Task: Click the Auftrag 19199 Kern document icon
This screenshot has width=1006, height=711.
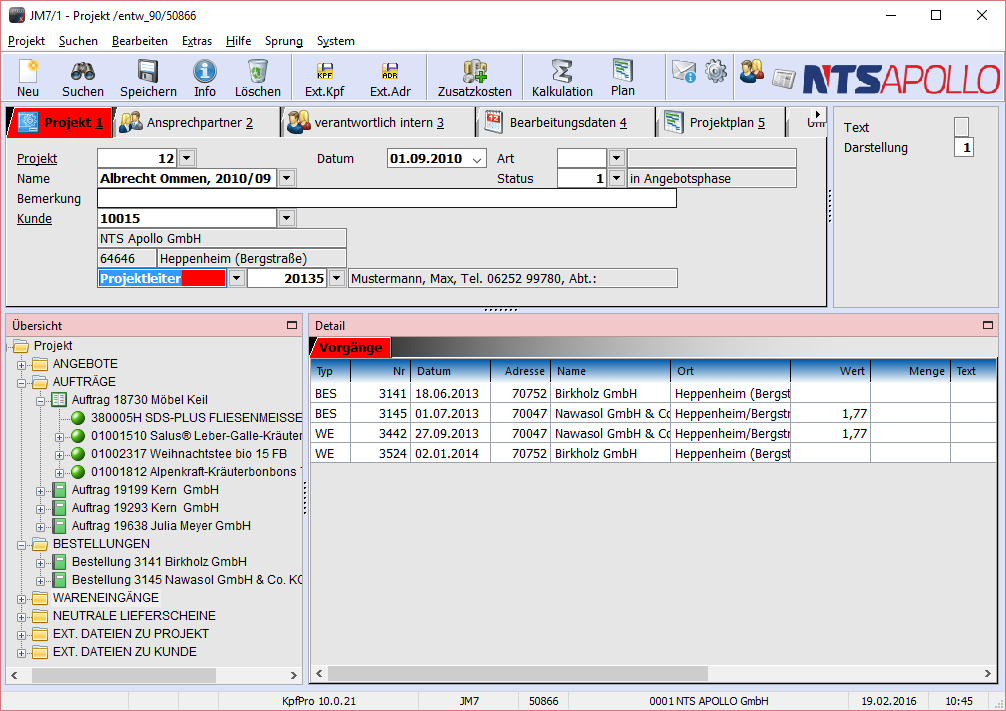Action: coord(59,490)
